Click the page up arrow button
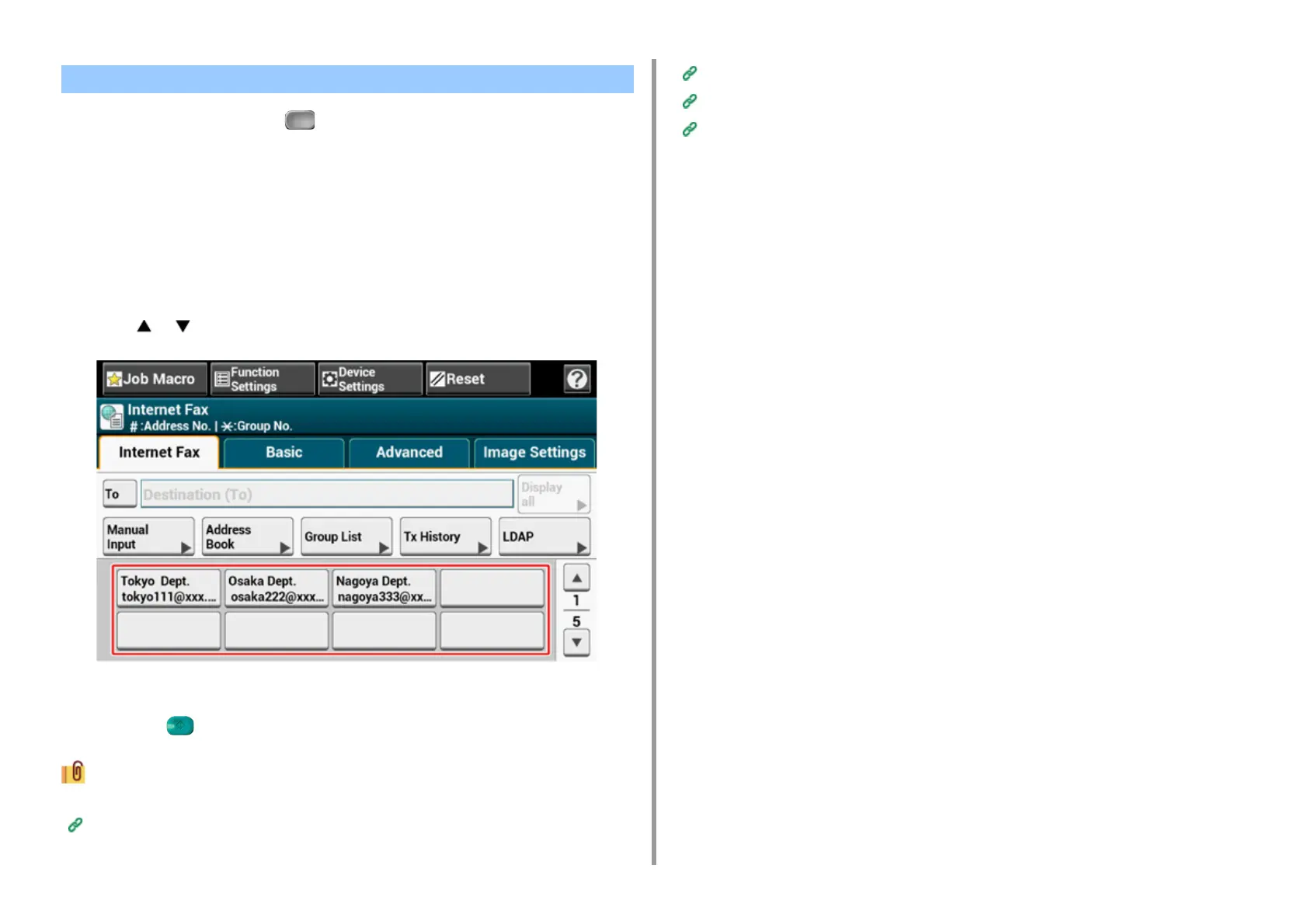Screen dimensions: 1308x924 [576, 578]
